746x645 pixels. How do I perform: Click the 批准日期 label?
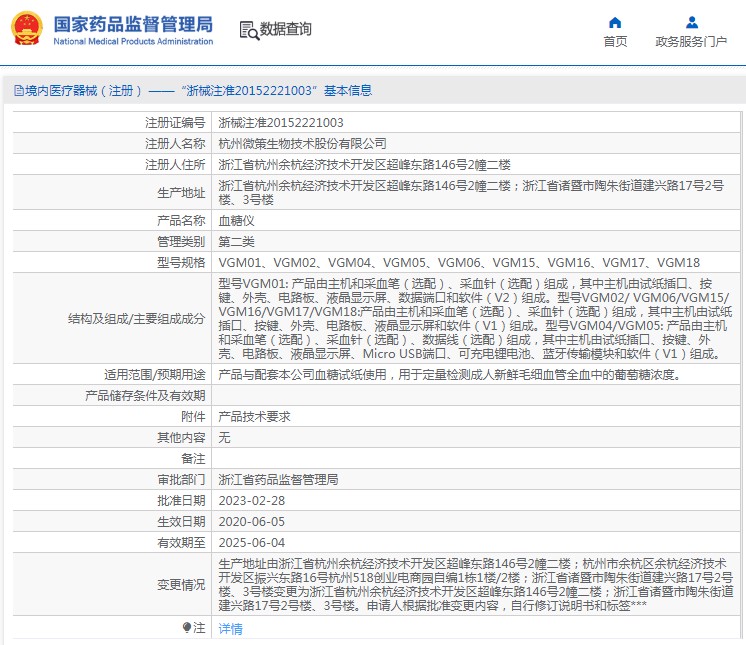181,501
